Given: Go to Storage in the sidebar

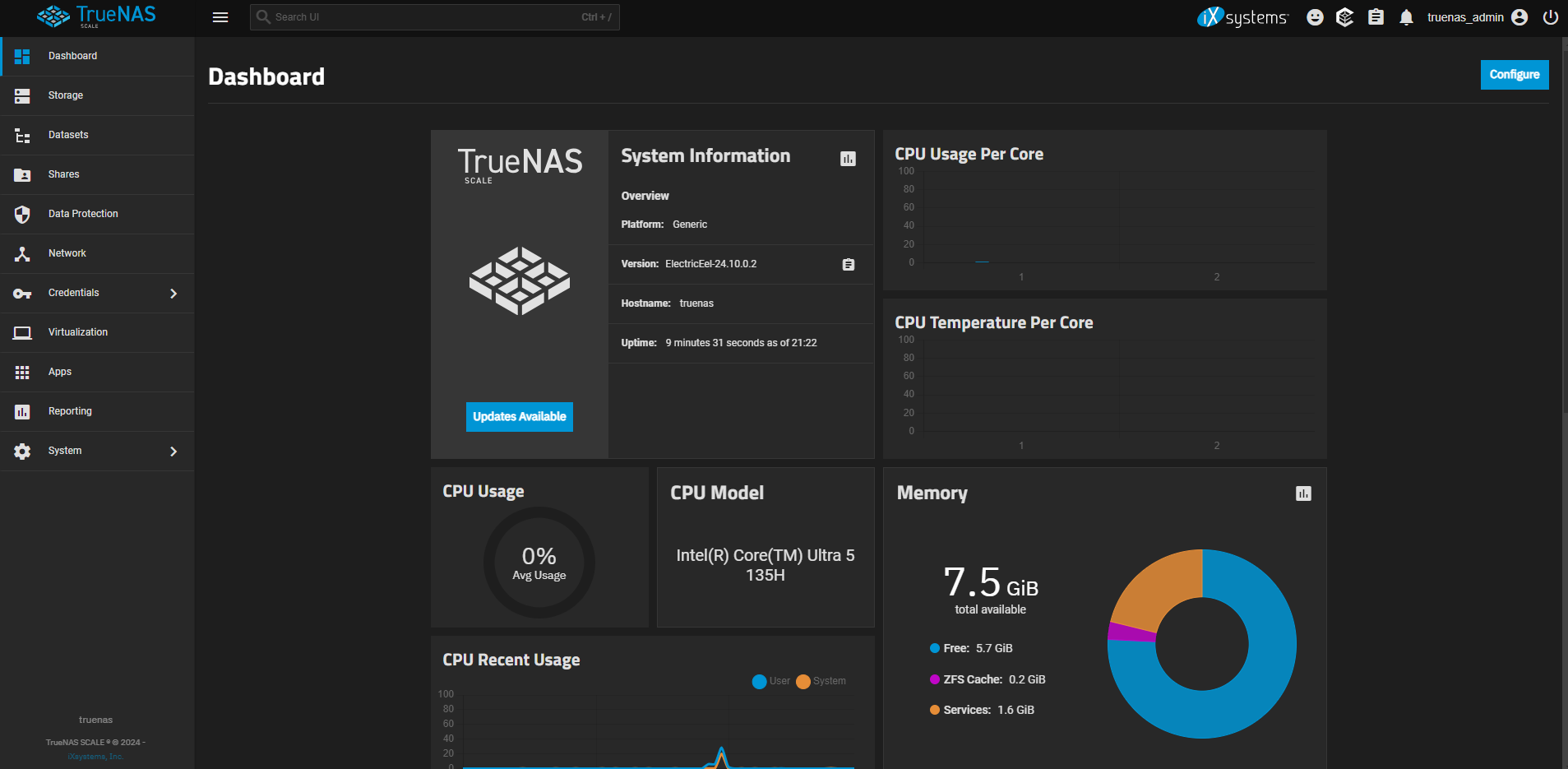Looking at the screenshot, I should pyautogui.click(x=66, y=95).
